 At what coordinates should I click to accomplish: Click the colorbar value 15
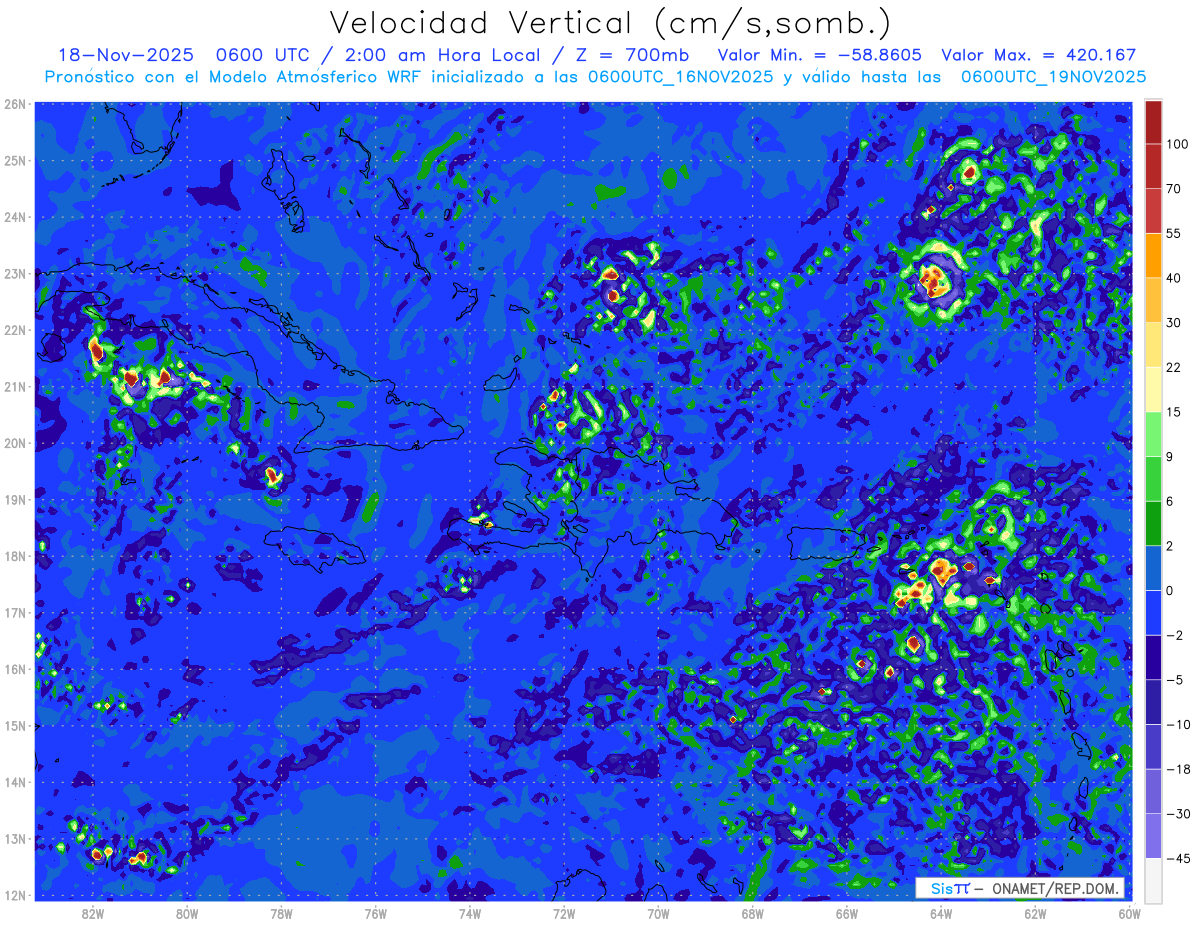pos(1174,412)
